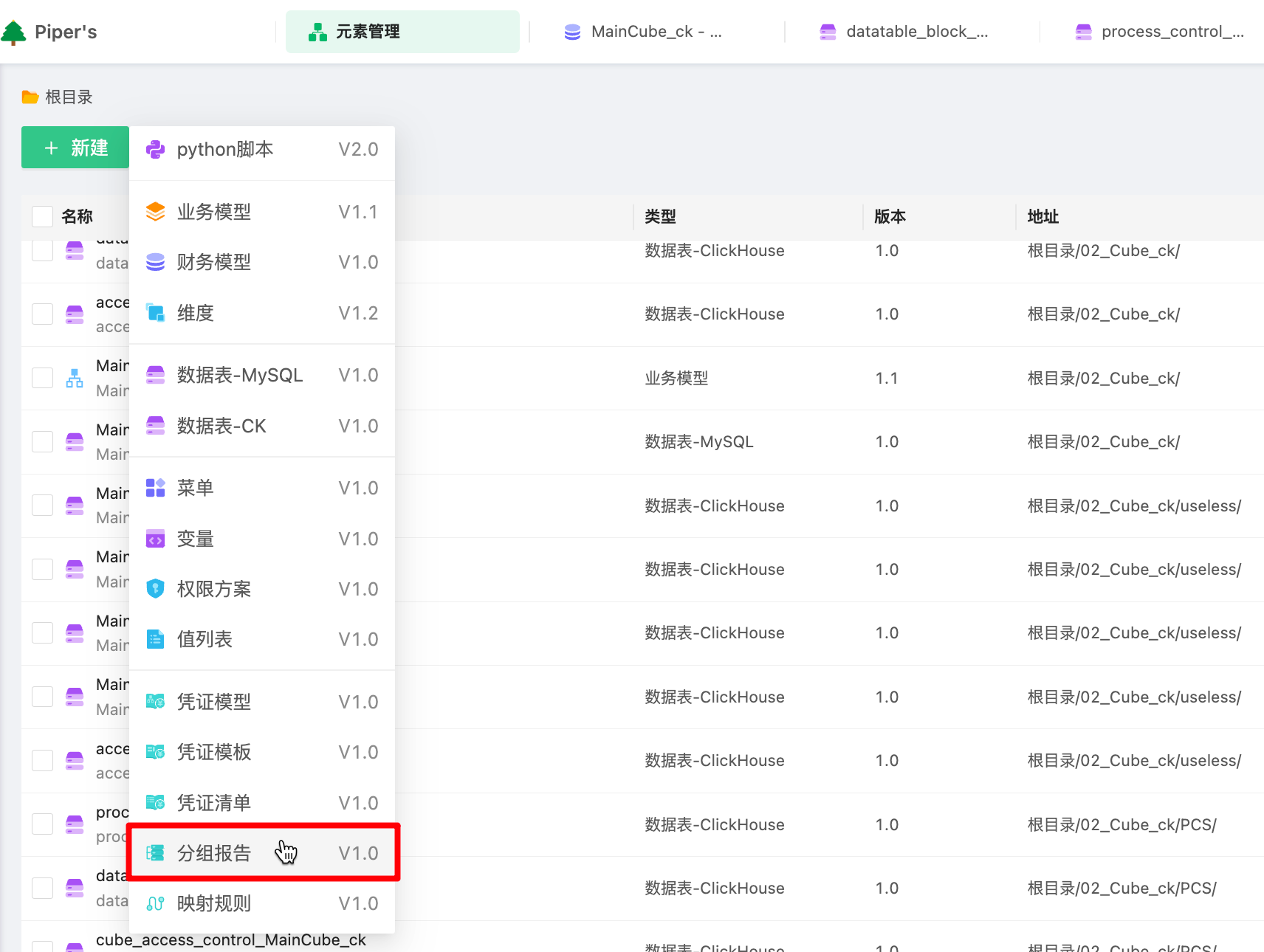
Task: Click the 映射规则 icon
Action: pos(155,903)
